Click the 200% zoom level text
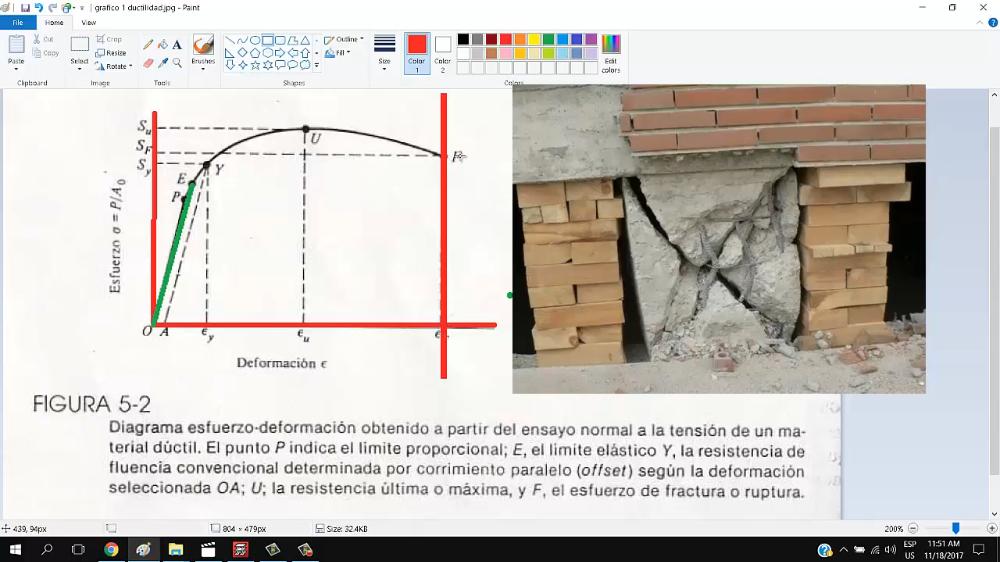1000x562 pixels. (893, 529)
